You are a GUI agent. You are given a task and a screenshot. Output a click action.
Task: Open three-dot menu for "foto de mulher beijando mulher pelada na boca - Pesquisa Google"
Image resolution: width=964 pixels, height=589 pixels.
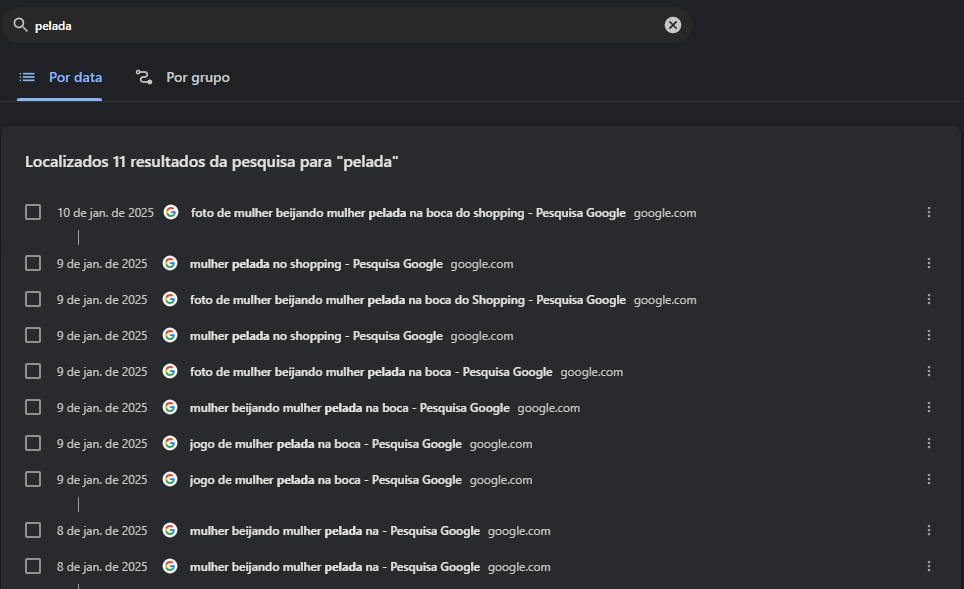pos(928,371)
